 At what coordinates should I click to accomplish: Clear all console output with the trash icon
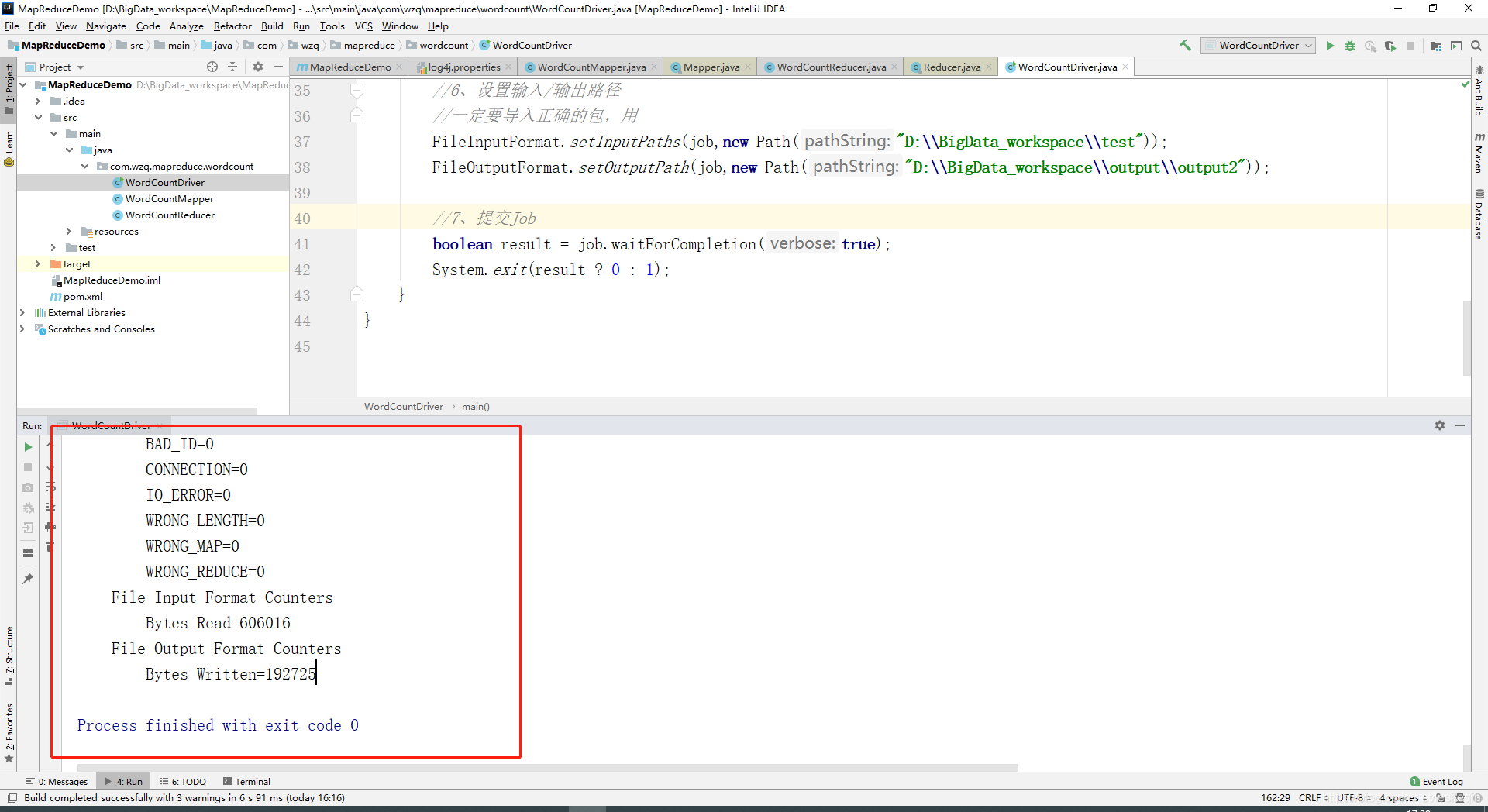[50, 547]
